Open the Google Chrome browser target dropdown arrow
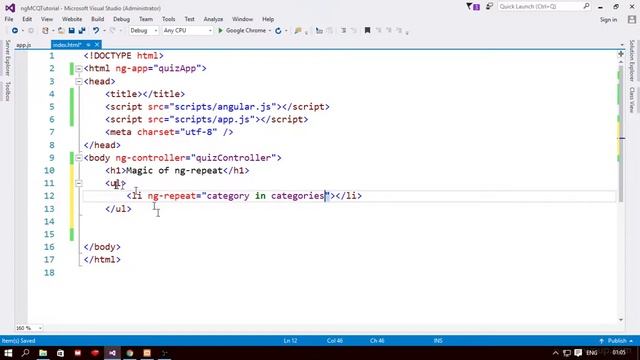This screenshot has height=360, width=640. click(x=270, y=31)
